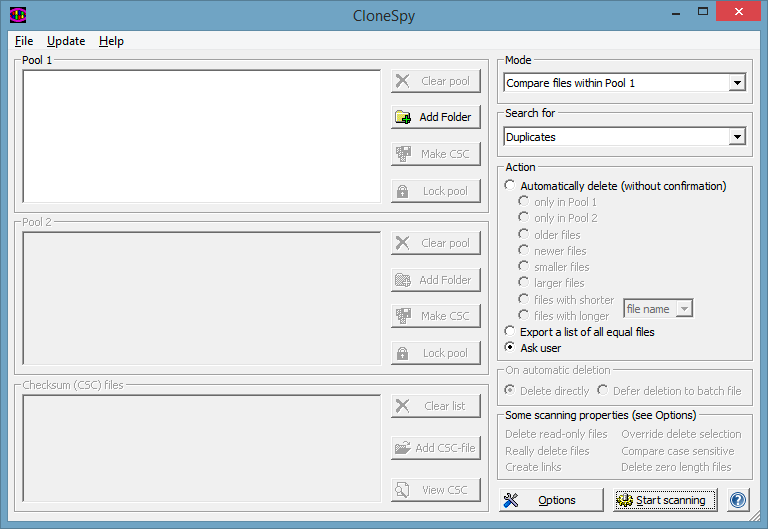Image resolution: width=768 pixels, height=529 pixels.
Task: Click the View CSC button
Action: (435, 490)
